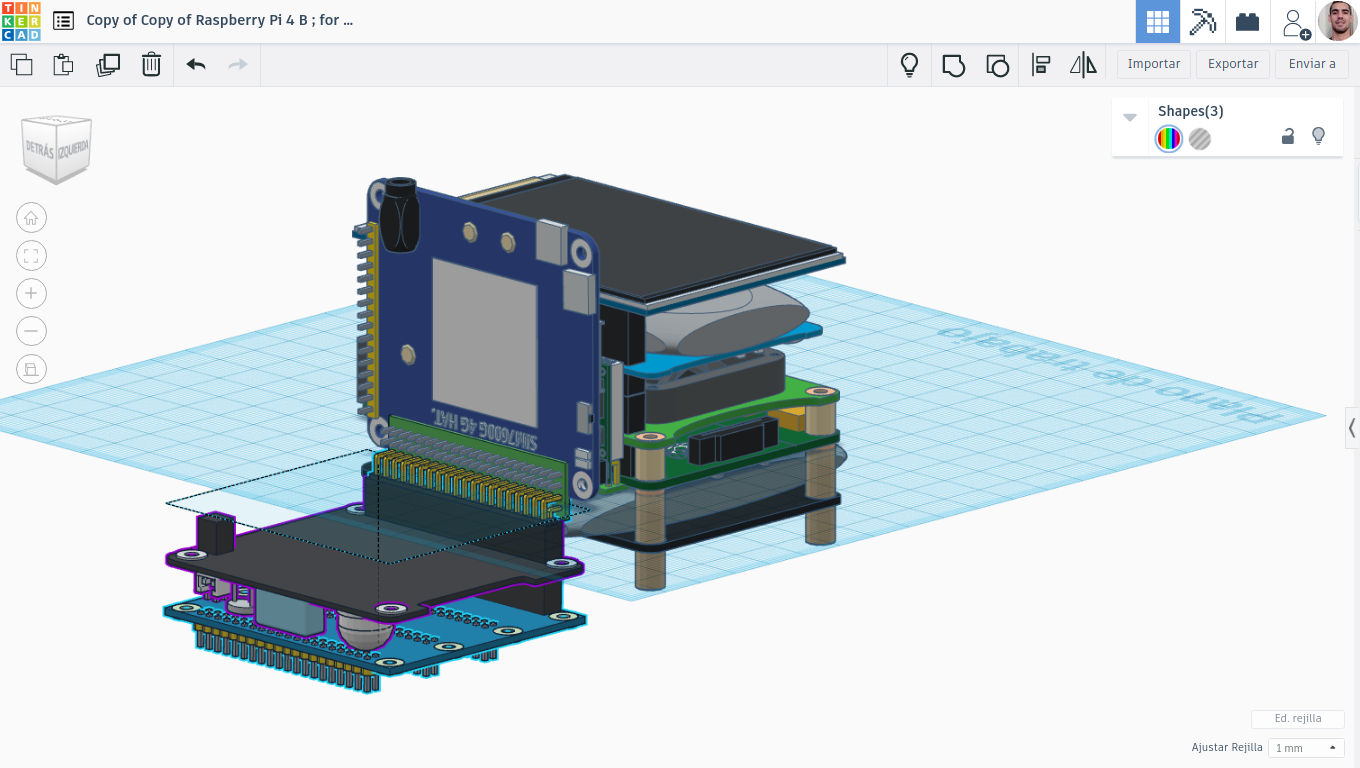1360x768 pixels.
Task: Click the Exportar button
Action: pyautogui.click(x=1233, y=64)
